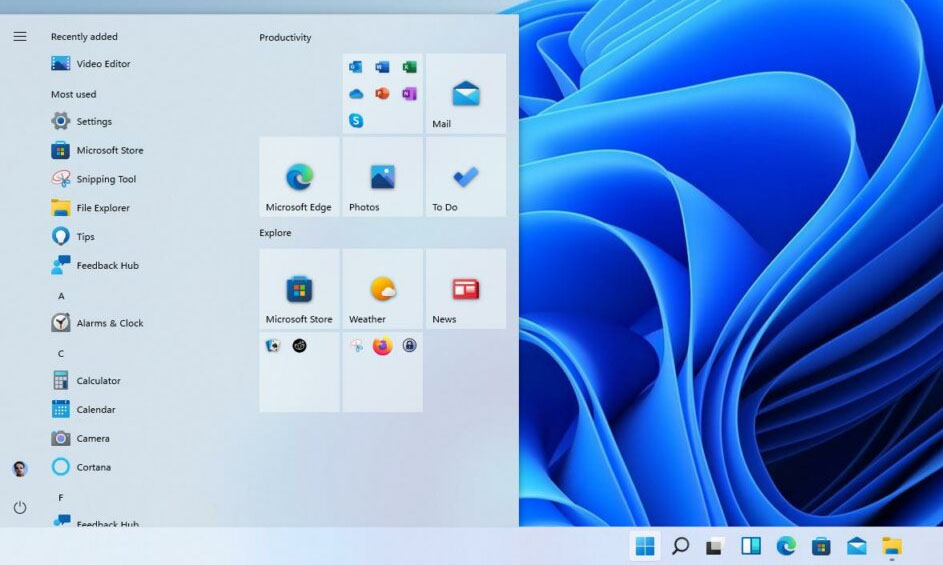Open Firefox in the tile folder
Screen dimensions: 943x565
click(x=382, y=346)
